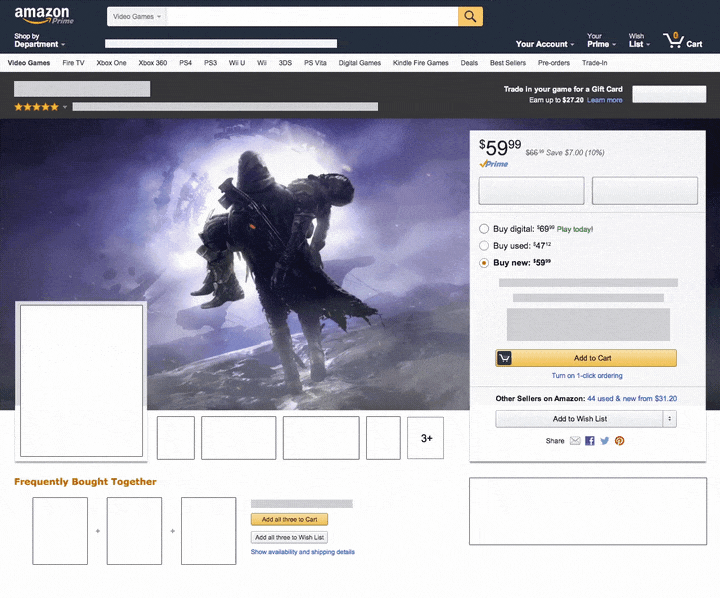Click the first Frequently Bought Together item
The height and width of the screenshot is (598, 720).
pos(60,531)
